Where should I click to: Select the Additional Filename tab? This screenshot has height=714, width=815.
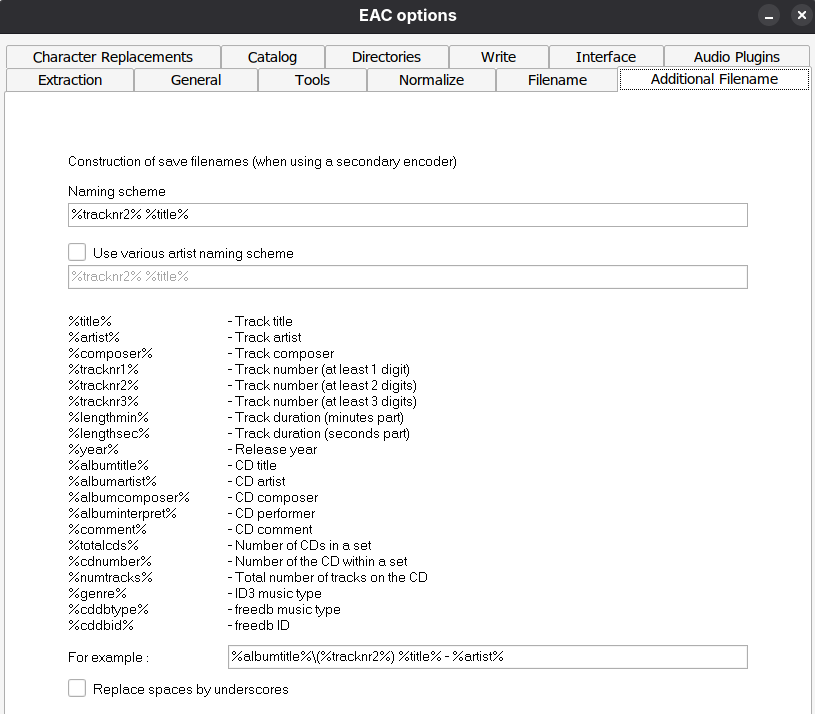tap(714, 79)
